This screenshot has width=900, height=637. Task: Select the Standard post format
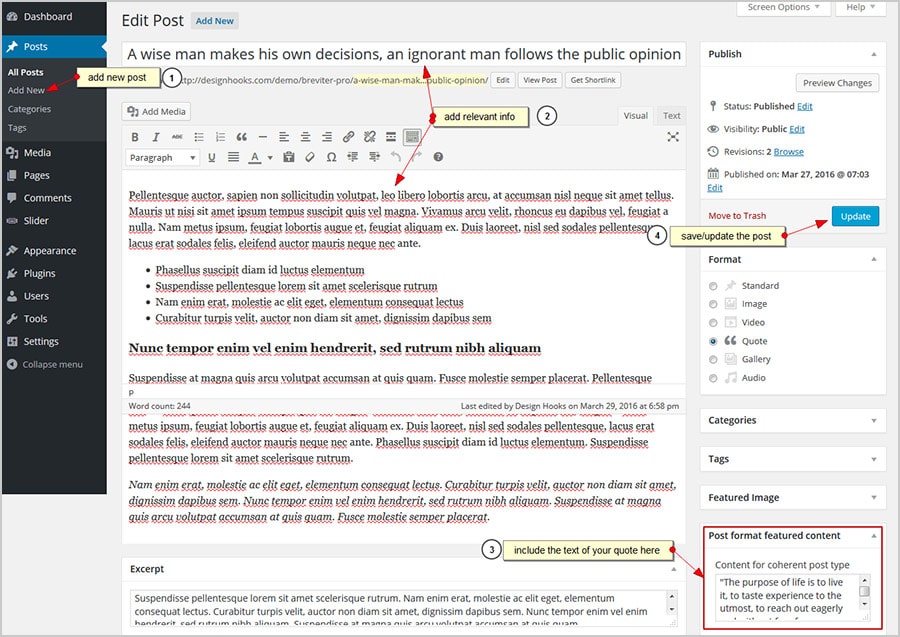(x=713, y=285)
